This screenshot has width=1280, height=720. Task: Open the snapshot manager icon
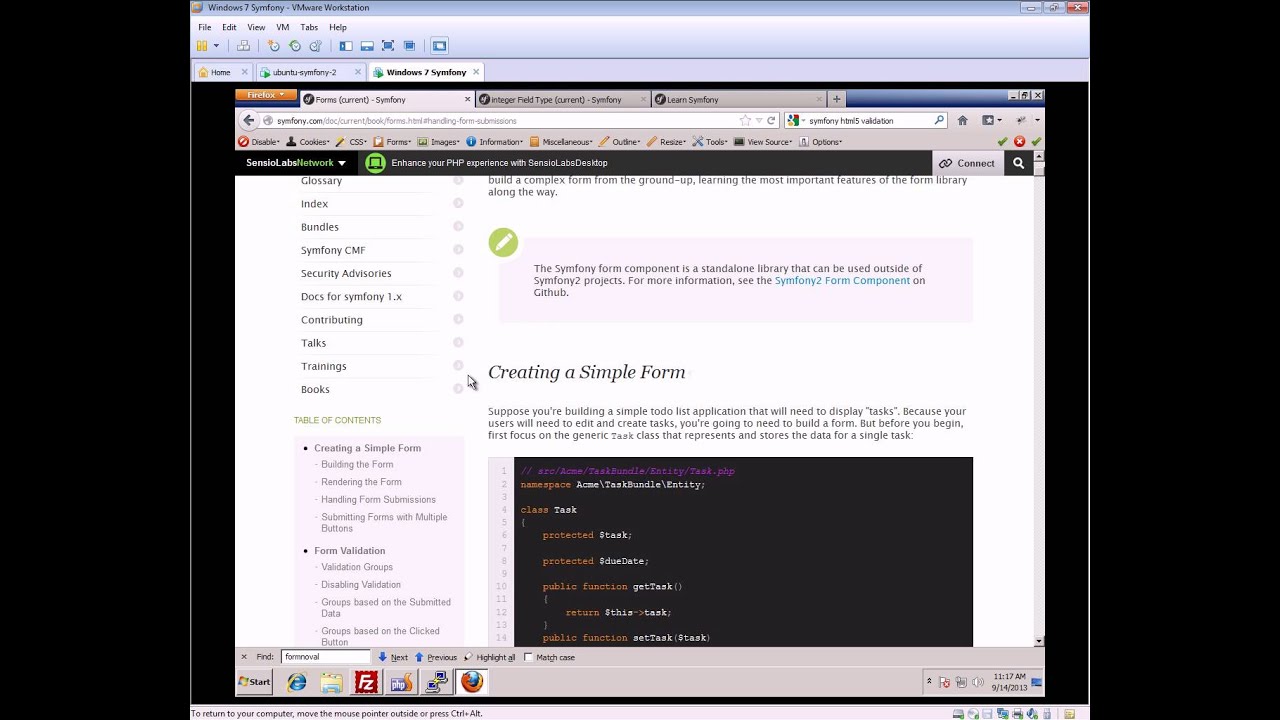tap(315, 46)
